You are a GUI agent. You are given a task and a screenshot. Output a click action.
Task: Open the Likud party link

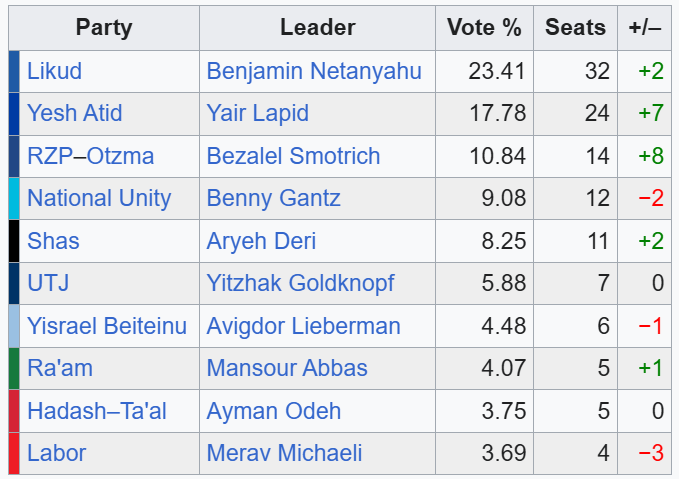point(54,71)
